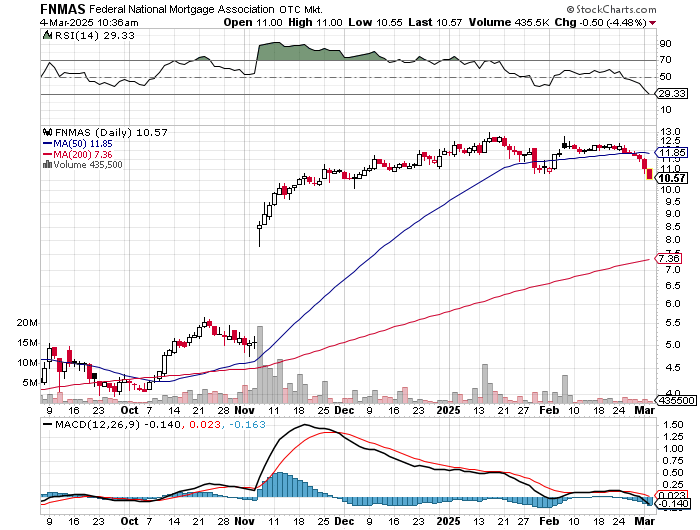Click the 90 level on RSI axis

(665, 44)
